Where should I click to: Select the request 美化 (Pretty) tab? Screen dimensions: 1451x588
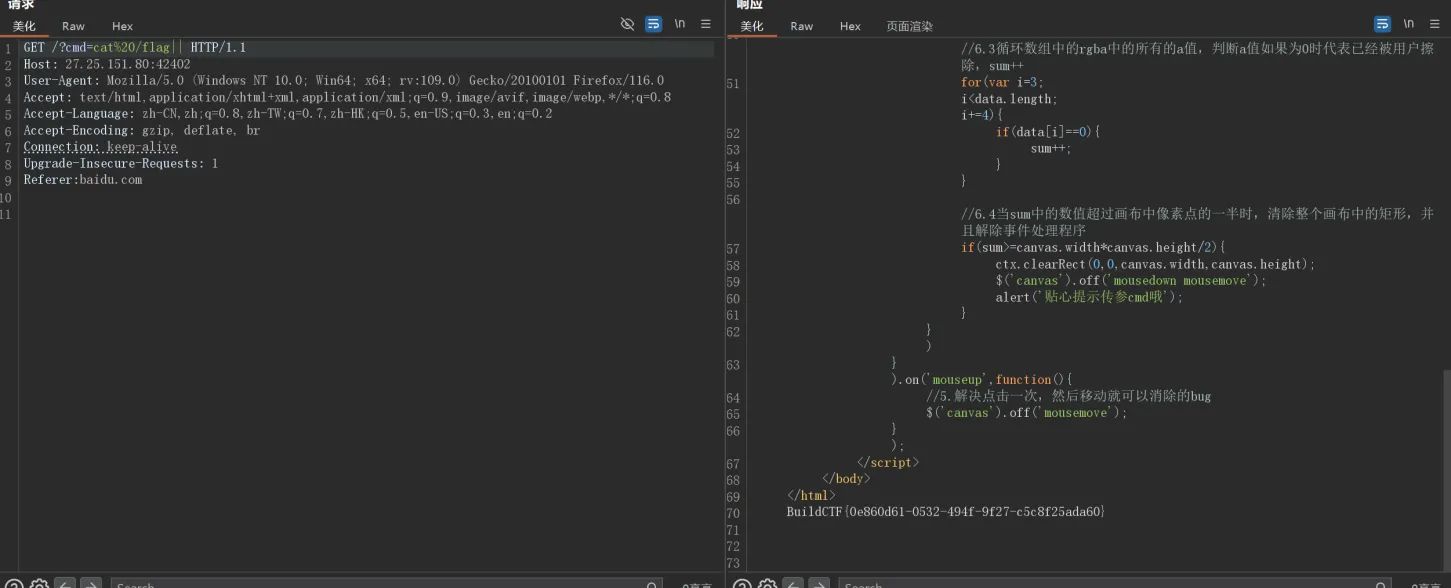(24, 26)
